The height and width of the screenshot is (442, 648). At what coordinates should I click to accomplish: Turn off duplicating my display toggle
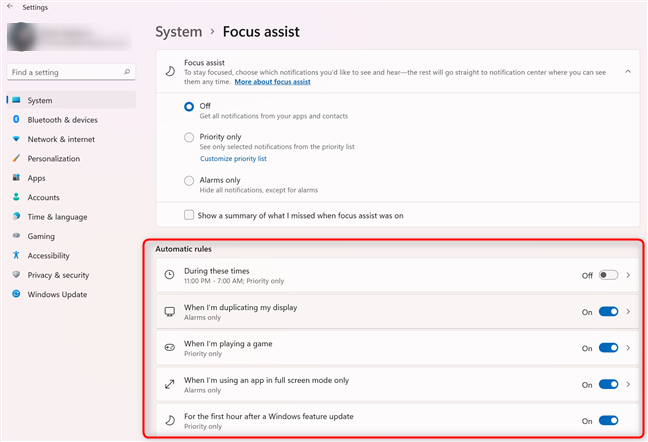(608, 311)
